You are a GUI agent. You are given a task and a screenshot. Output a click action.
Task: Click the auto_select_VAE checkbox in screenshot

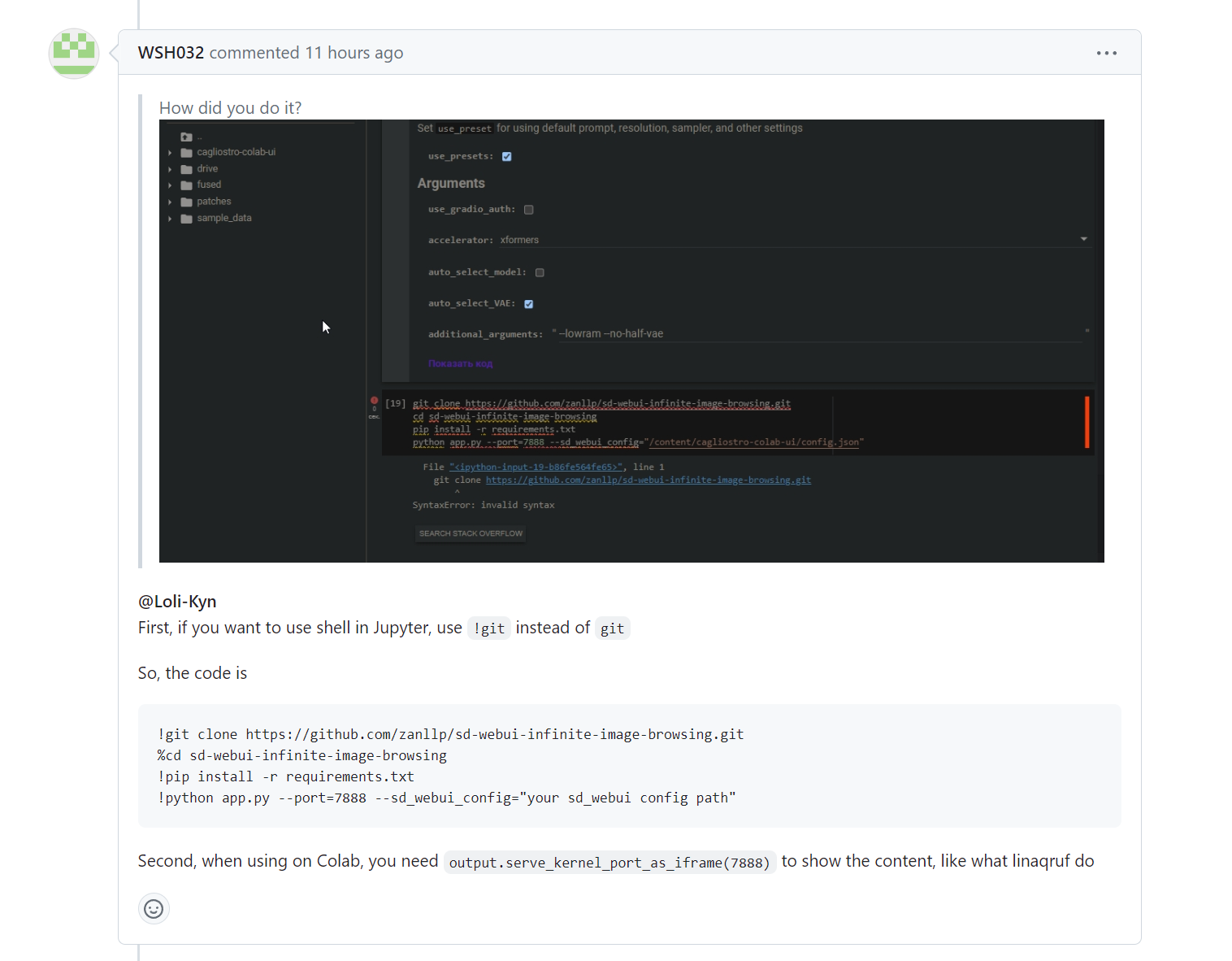point(529,304)
